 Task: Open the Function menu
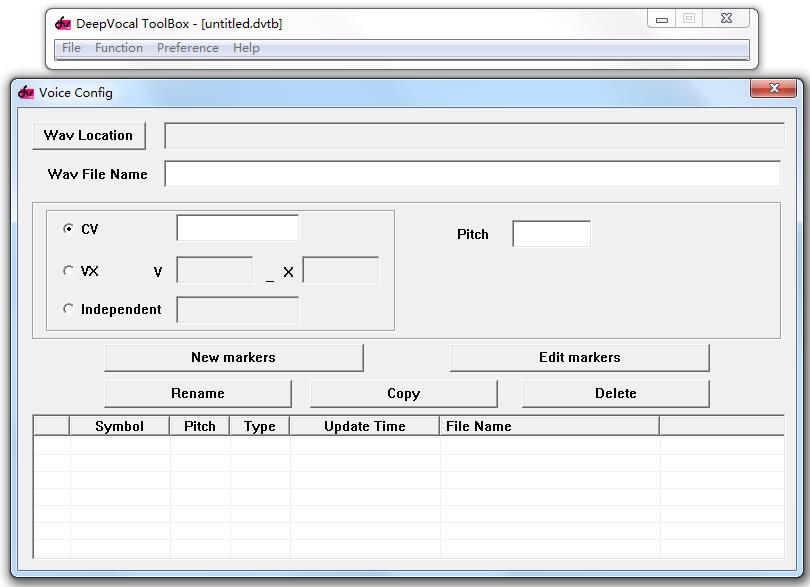[118, 48]
